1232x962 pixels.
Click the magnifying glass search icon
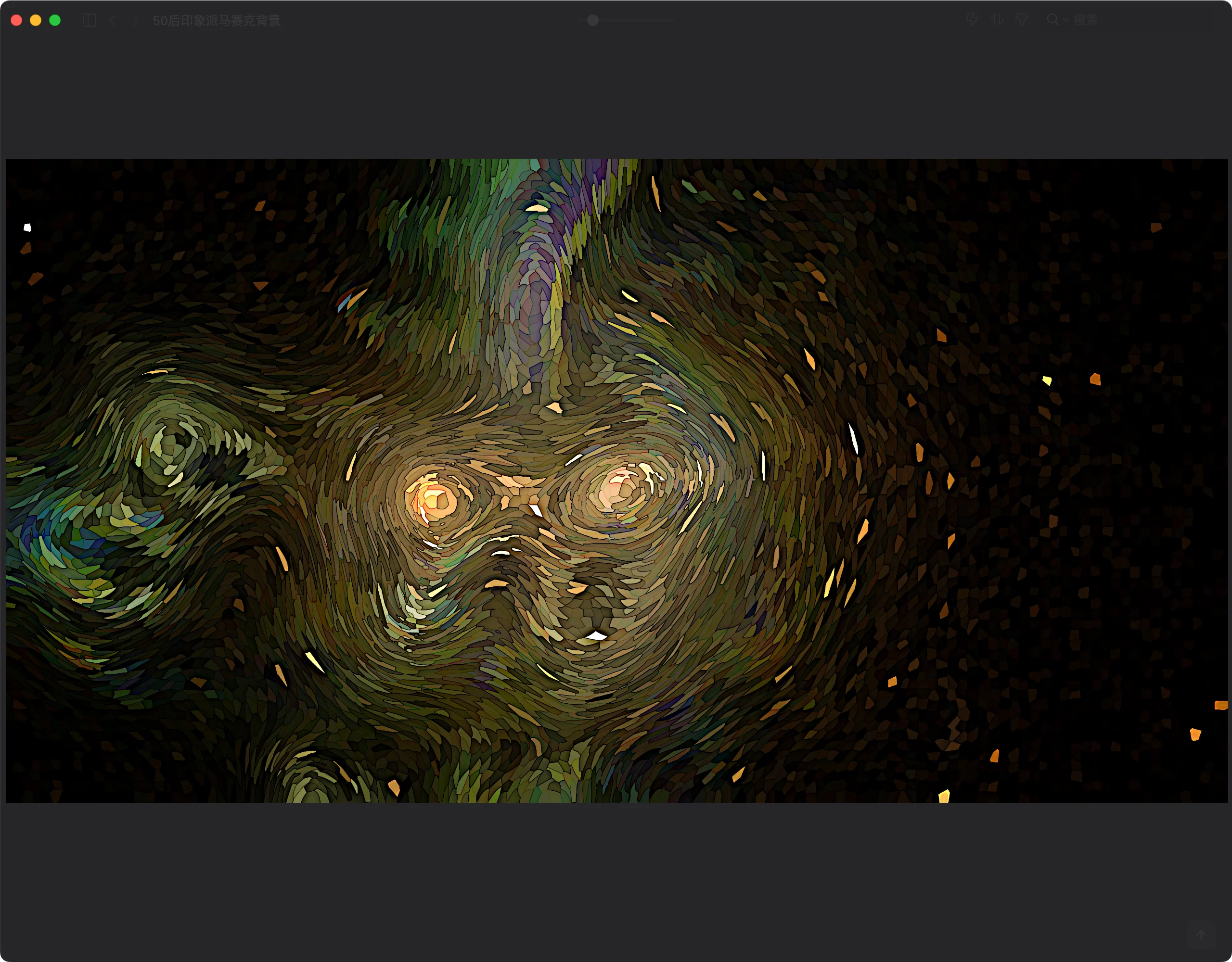(x=1052, y=20)
